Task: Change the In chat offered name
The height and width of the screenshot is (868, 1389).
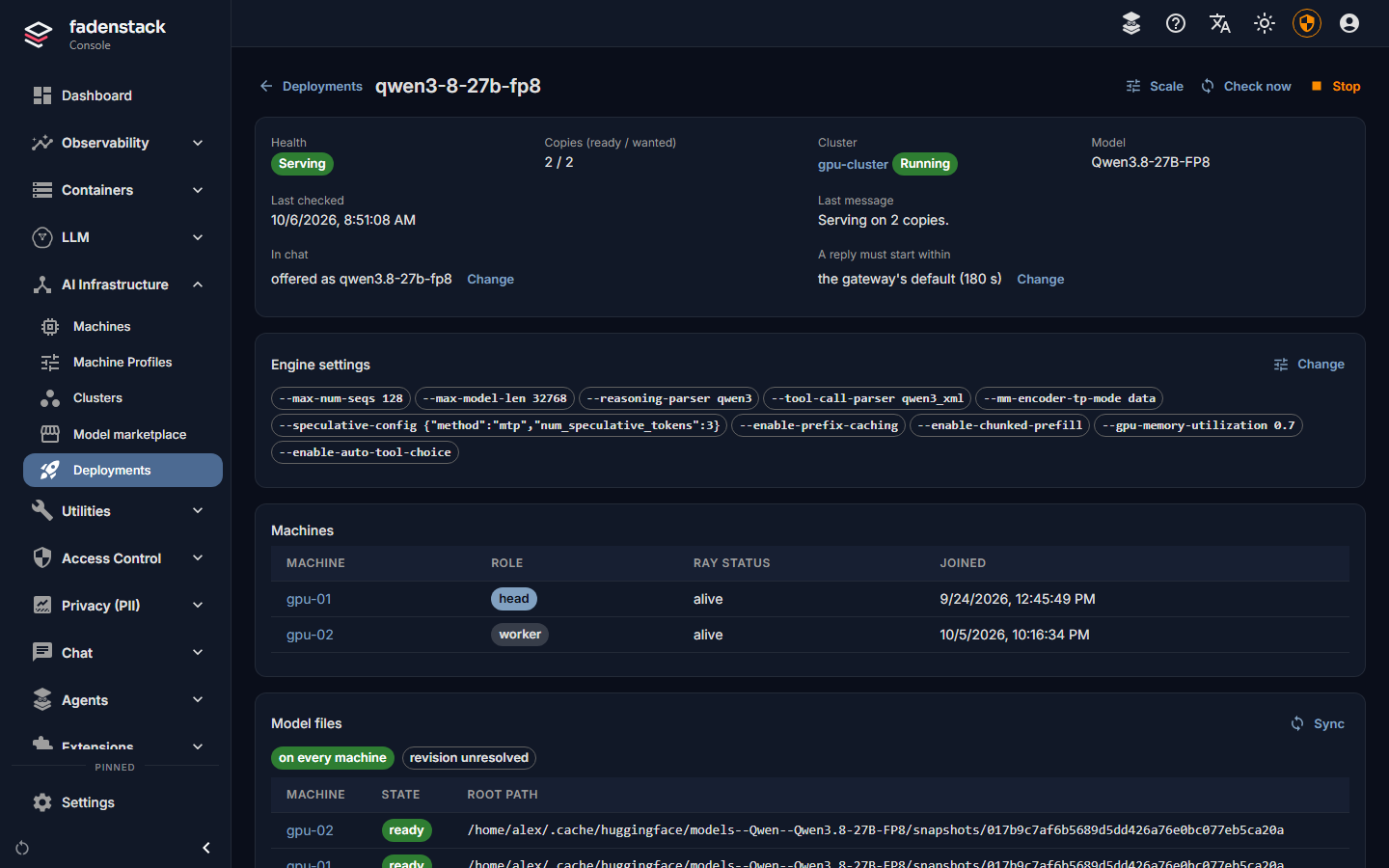Action: pyautogui.click(x=490, y=280)
